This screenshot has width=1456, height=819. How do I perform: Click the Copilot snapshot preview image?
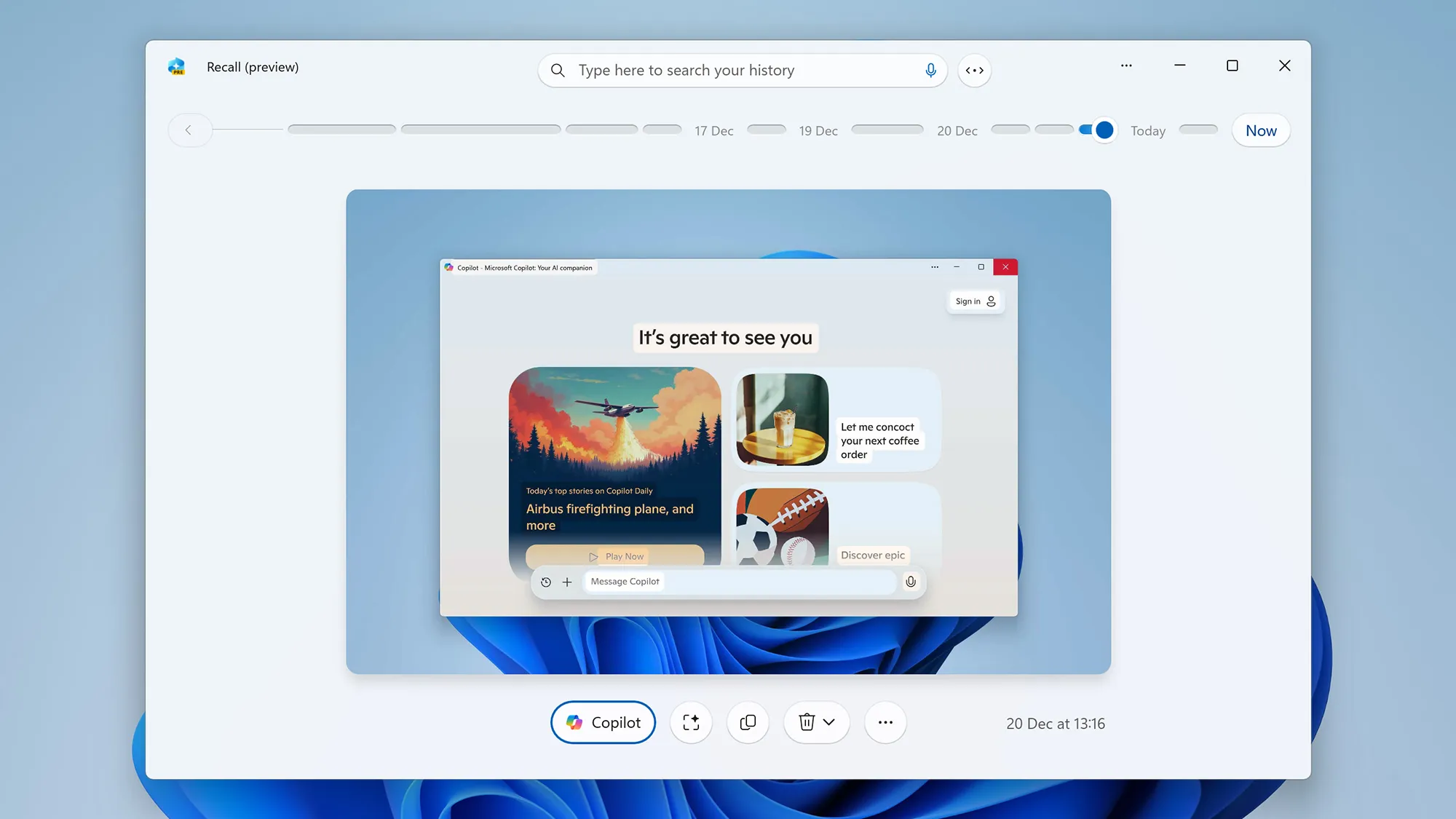(x=728, y=431)
